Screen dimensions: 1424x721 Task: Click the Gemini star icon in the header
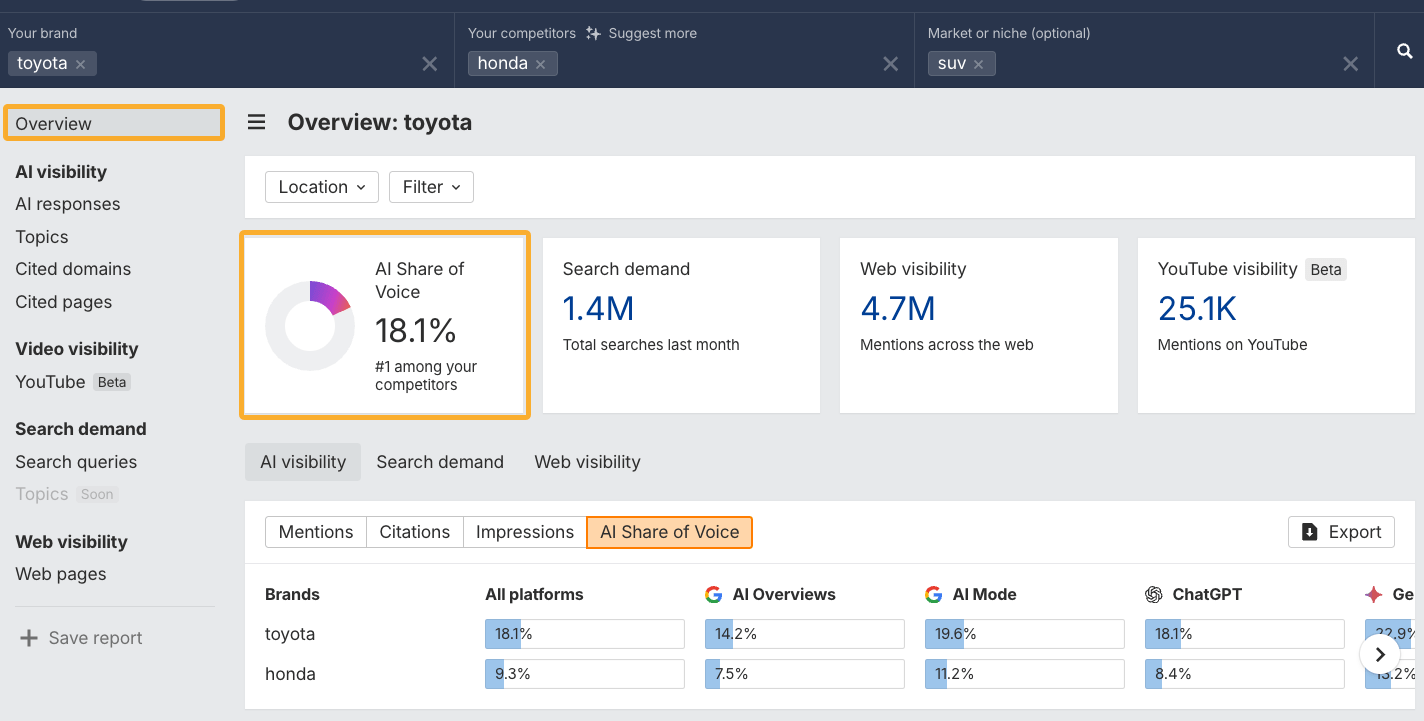click(1375, 594)
